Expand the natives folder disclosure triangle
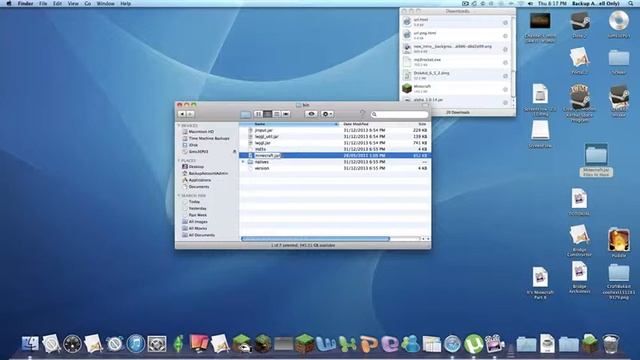This screenshot has width=640, height=360. click(244, 162)
